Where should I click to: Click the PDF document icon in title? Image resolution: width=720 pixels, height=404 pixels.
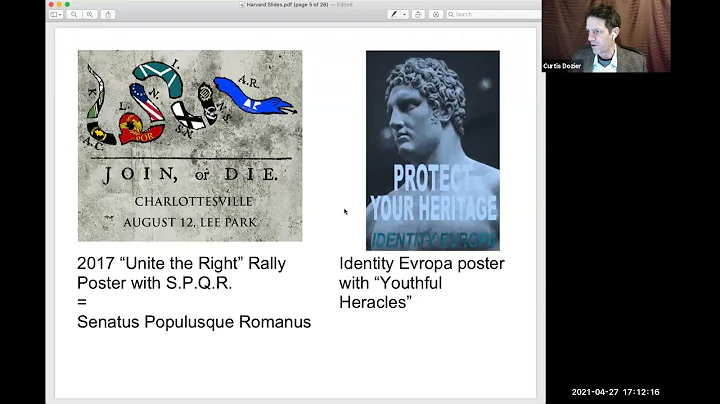point(242,5)
